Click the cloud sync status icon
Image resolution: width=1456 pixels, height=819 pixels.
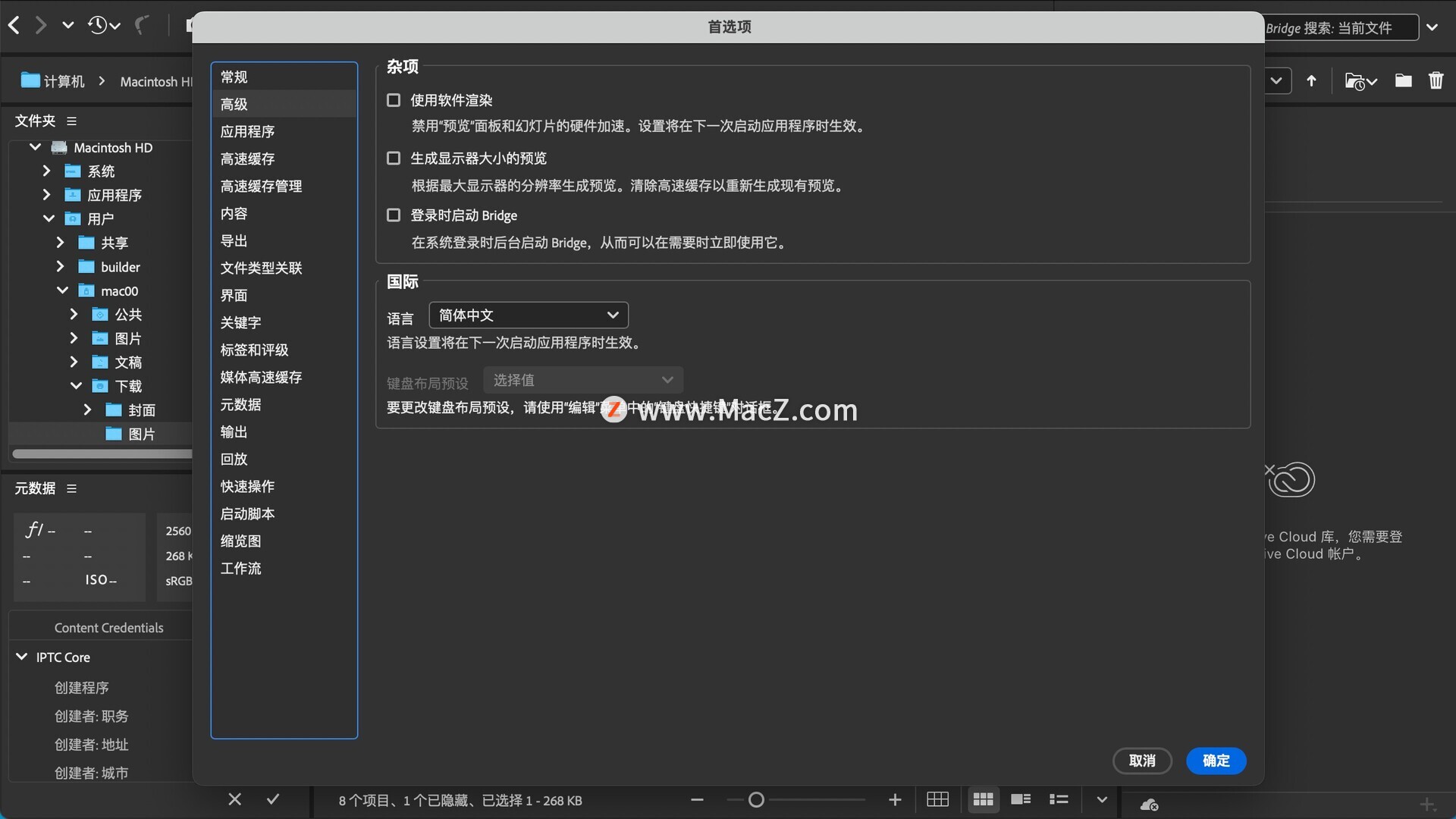(x=1149, y=805)
